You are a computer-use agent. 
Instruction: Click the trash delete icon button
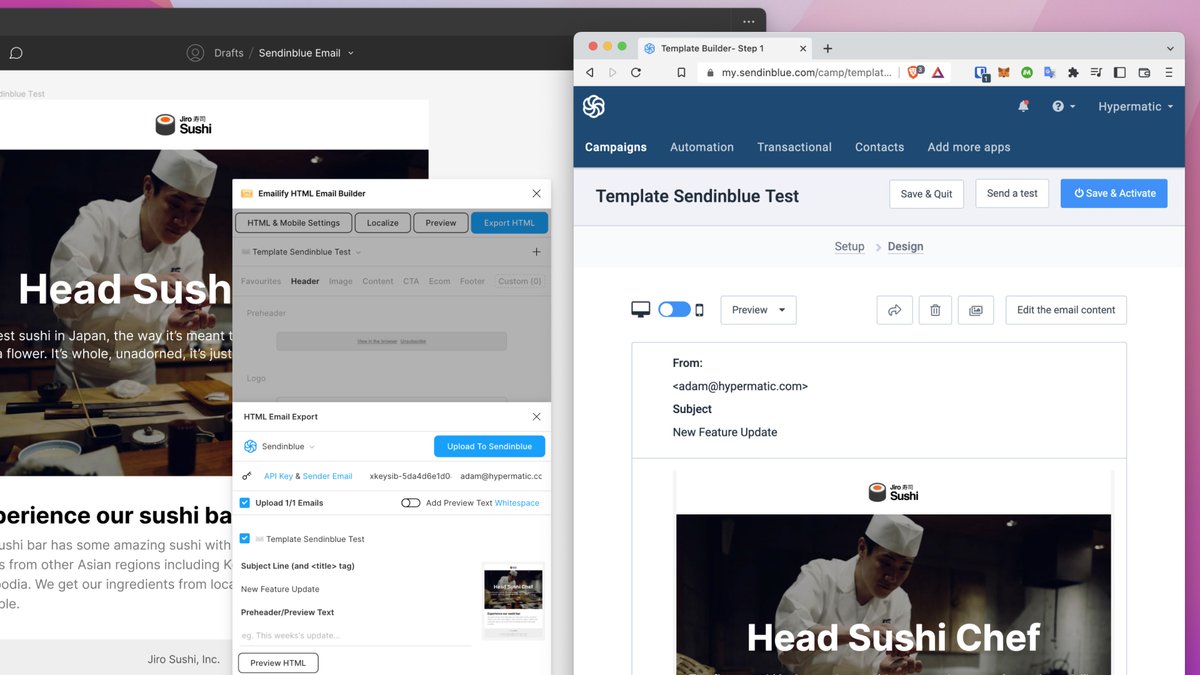click(935, 310)
